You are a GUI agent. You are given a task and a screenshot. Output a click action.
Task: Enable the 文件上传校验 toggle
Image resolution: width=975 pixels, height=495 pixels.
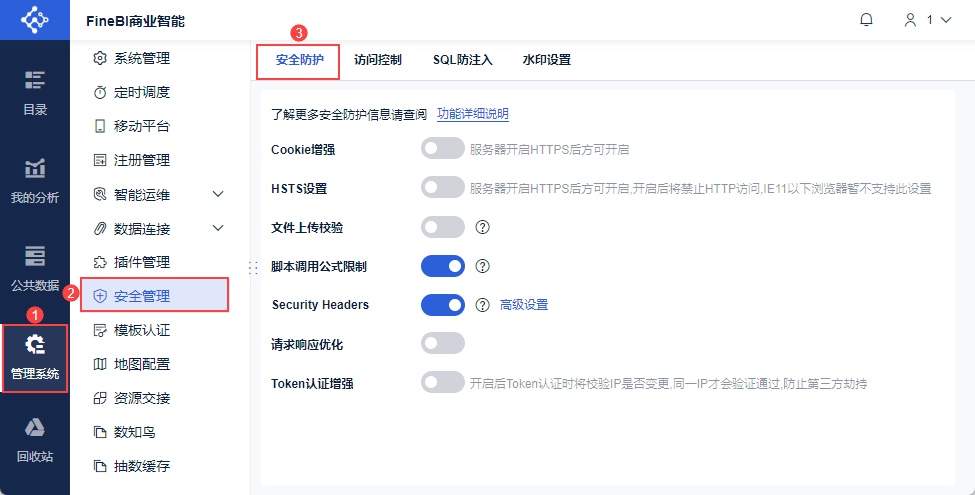tap(443, 227)
